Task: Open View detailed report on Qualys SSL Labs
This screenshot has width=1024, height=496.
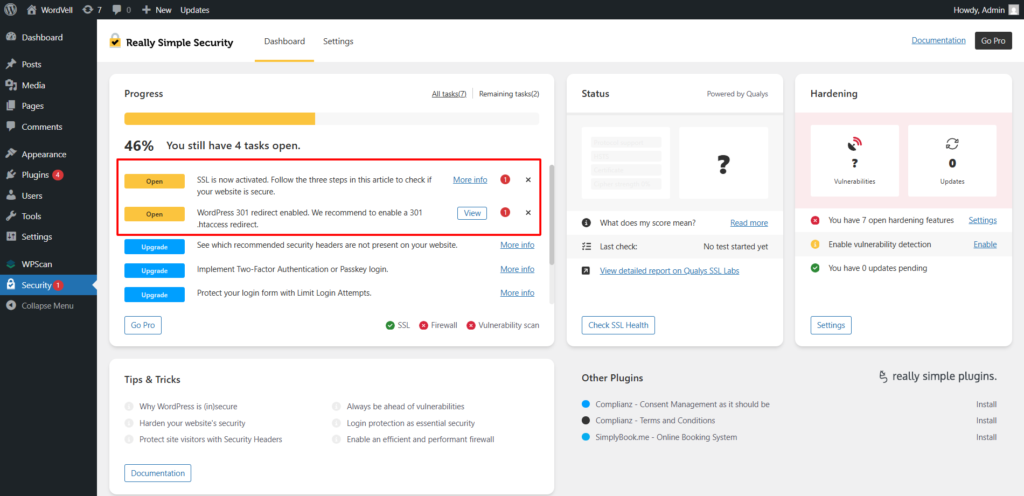Action: pos(669,271)
